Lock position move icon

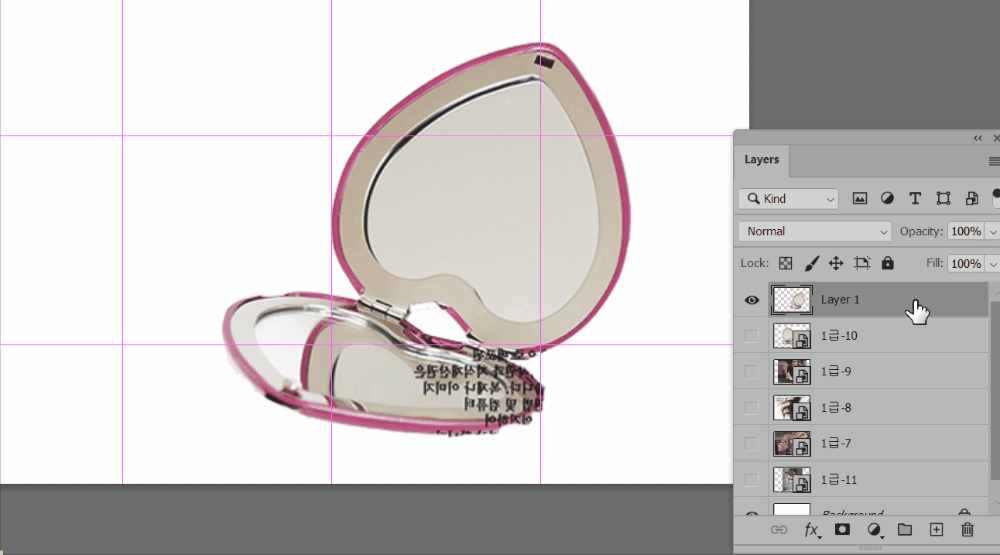(x=836, y=263)
